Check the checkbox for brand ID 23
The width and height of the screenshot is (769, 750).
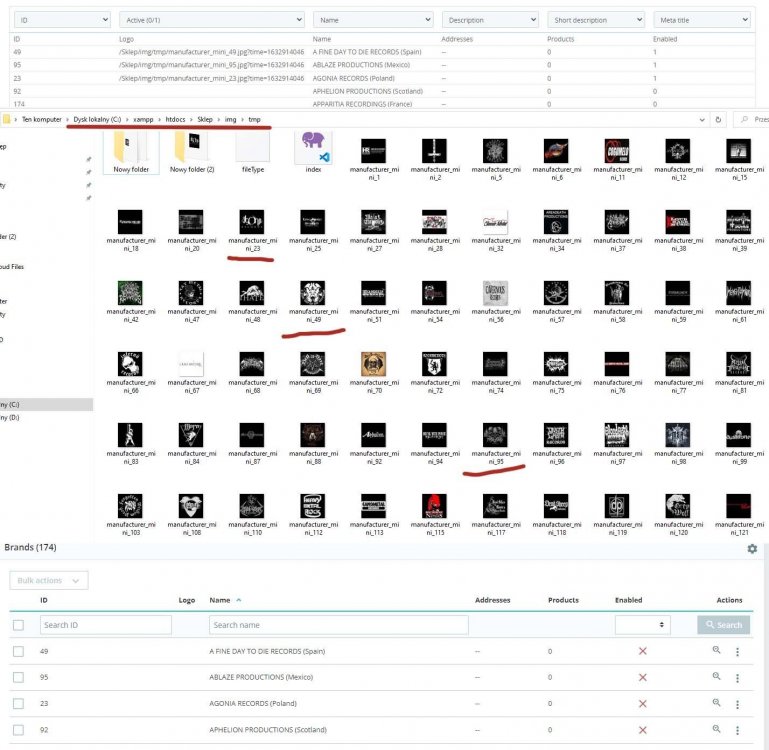(x=19, y=703)
